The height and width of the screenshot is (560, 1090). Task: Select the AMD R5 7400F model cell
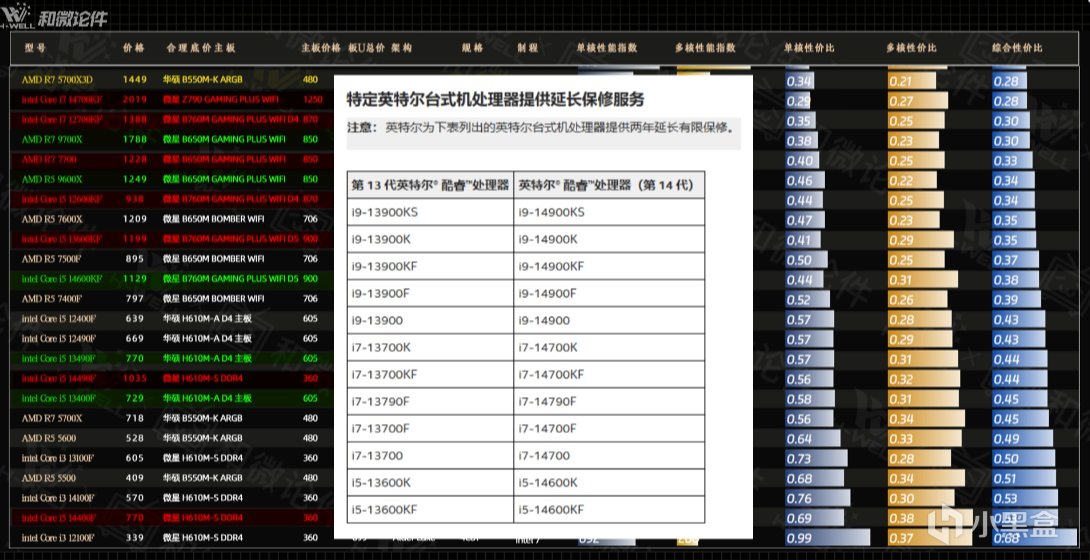point(51,299)
